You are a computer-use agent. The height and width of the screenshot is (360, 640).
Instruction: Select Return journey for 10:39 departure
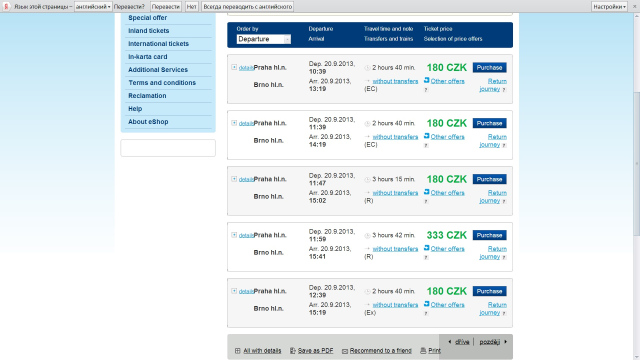pyautogui.click(x=493, y=85)
